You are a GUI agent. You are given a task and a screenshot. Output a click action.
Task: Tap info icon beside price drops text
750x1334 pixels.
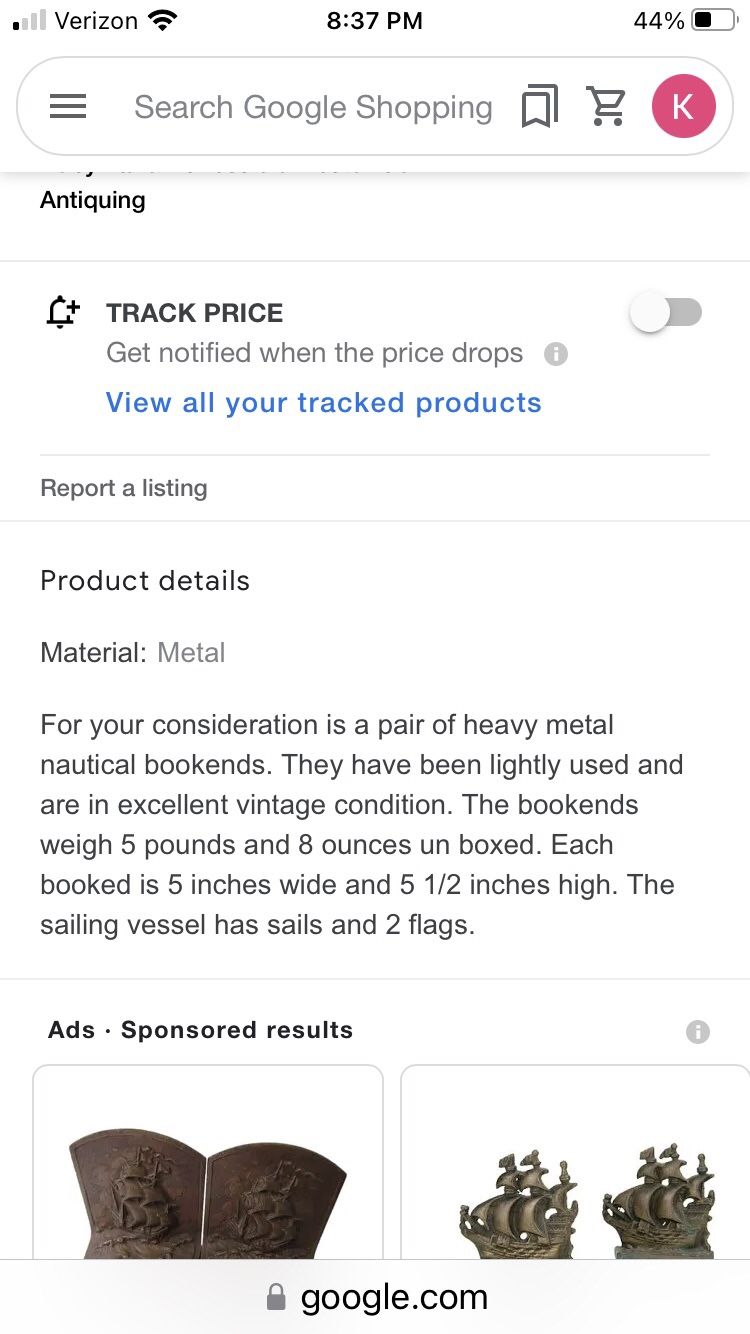point(556,354)
